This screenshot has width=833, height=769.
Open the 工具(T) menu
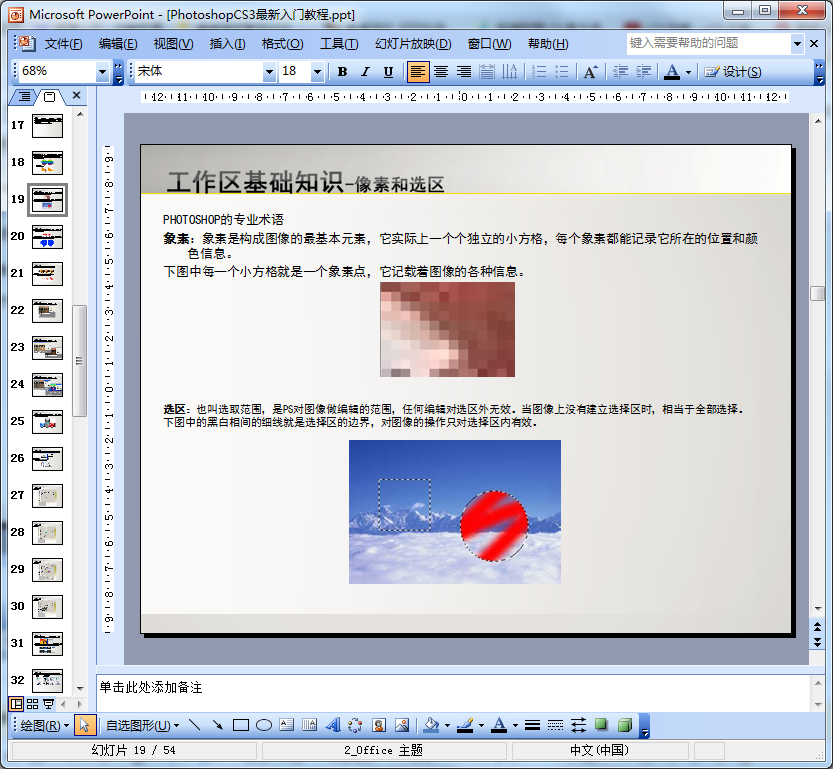tap(339, 44)
